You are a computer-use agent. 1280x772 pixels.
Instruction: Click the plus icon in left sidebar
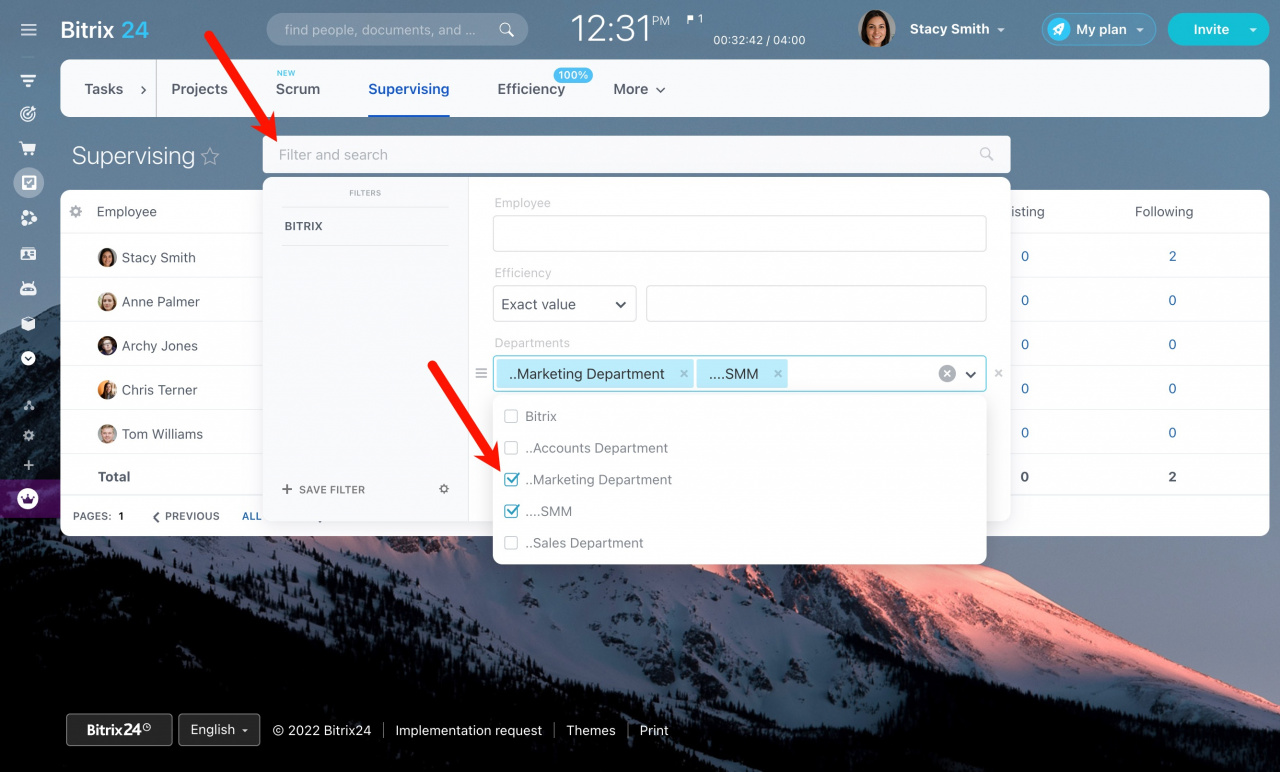coord(28,465)
